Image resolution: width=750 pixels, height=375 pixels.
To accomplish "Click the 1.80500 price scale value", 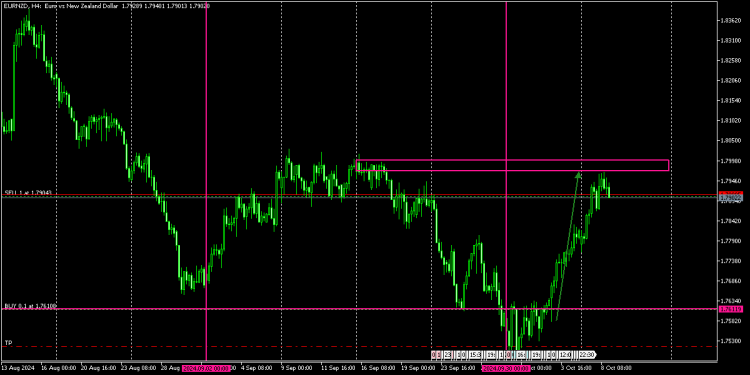I will click(x=731, y=141).
